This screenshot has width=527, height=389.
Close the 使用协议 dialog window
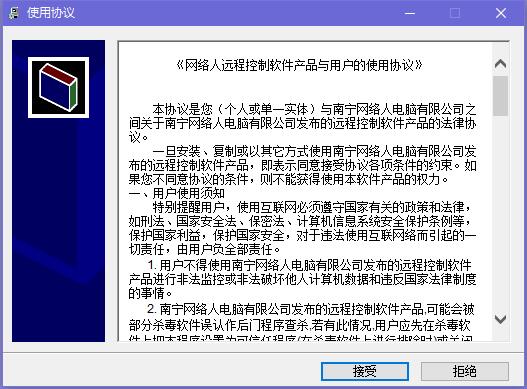point(501,13)
